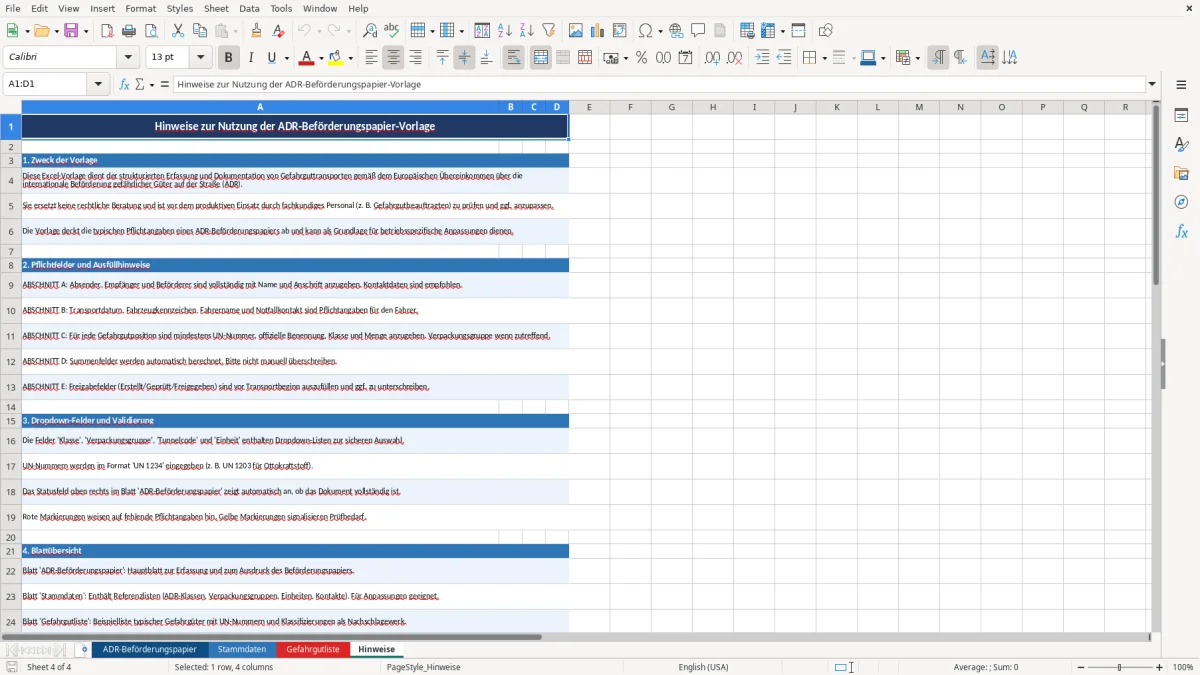Screen dimensions: 1200x675
Task: Click the AutoFilter funnel icon
Action: 548,31
